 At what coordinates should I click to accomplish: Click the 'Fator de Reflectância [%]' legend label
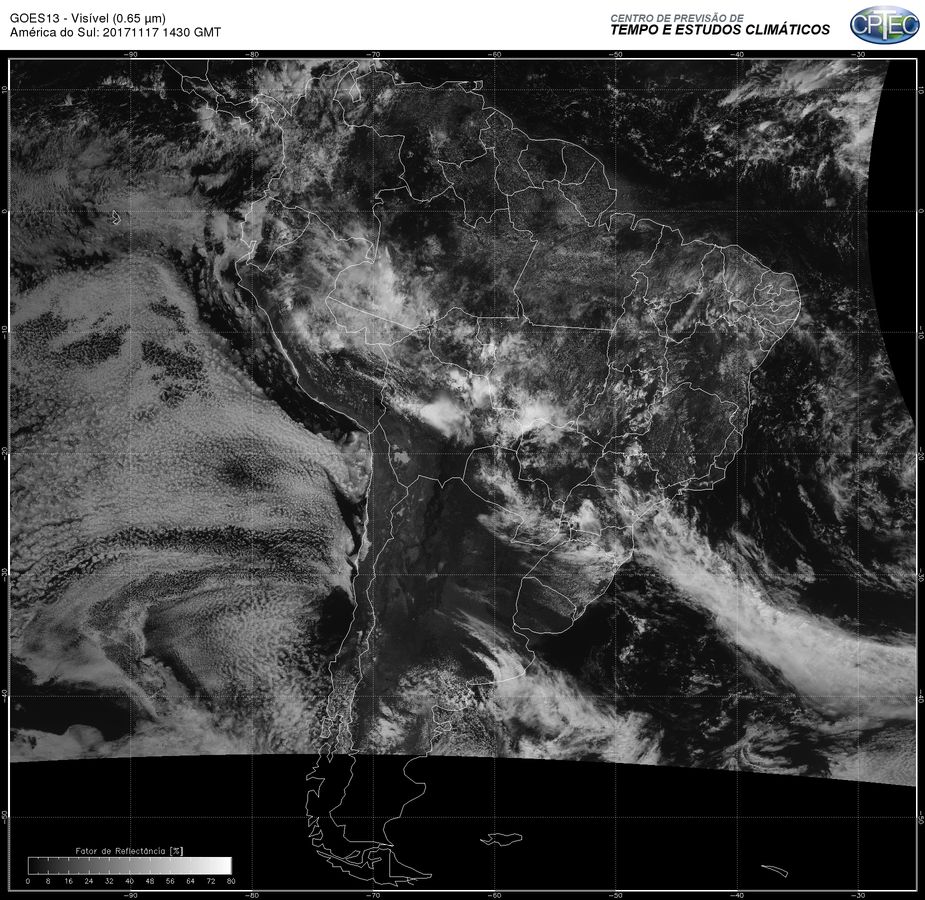coord(129,851)
